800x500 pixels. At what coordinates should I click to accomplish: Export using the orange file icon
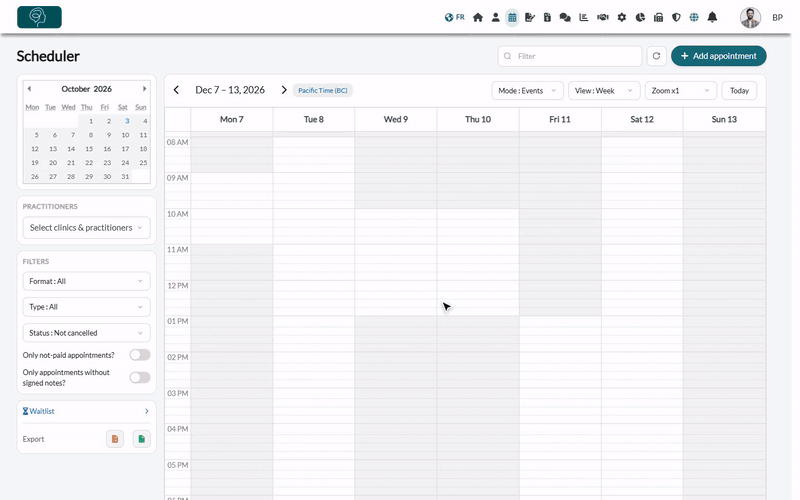point(115,439)
